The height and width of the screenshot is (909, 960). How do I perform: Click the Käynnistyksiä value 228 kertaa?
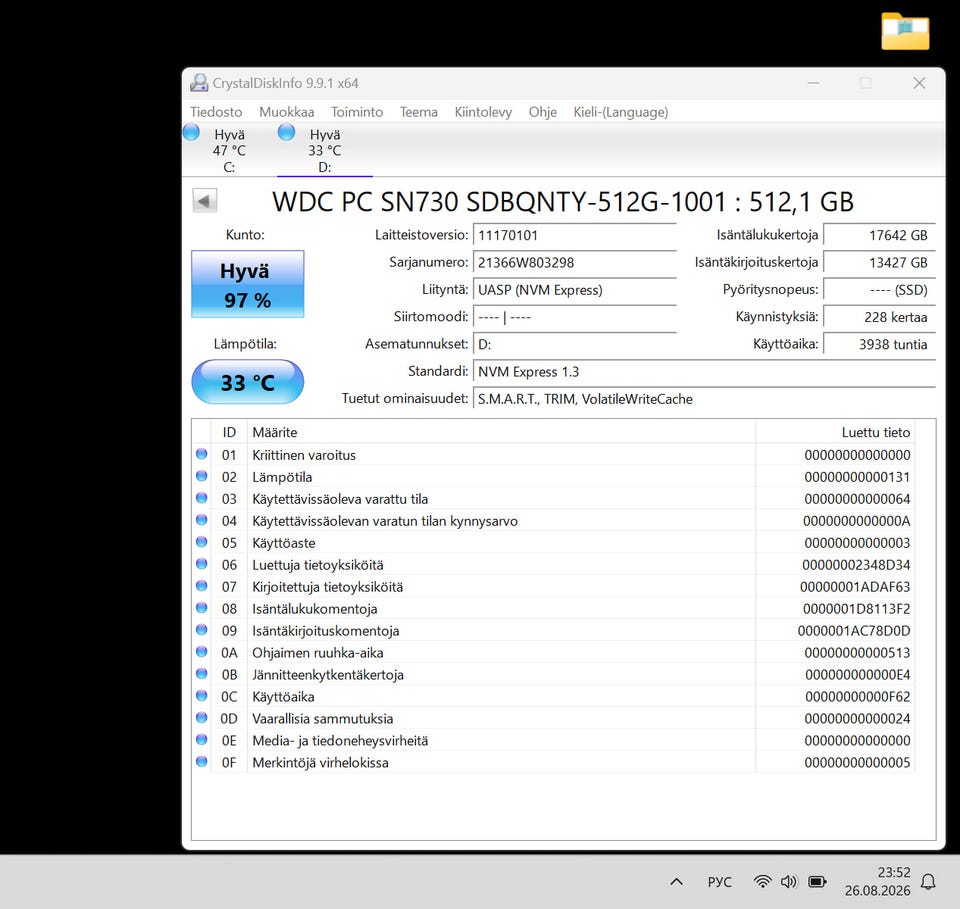(x=879, y=317)
